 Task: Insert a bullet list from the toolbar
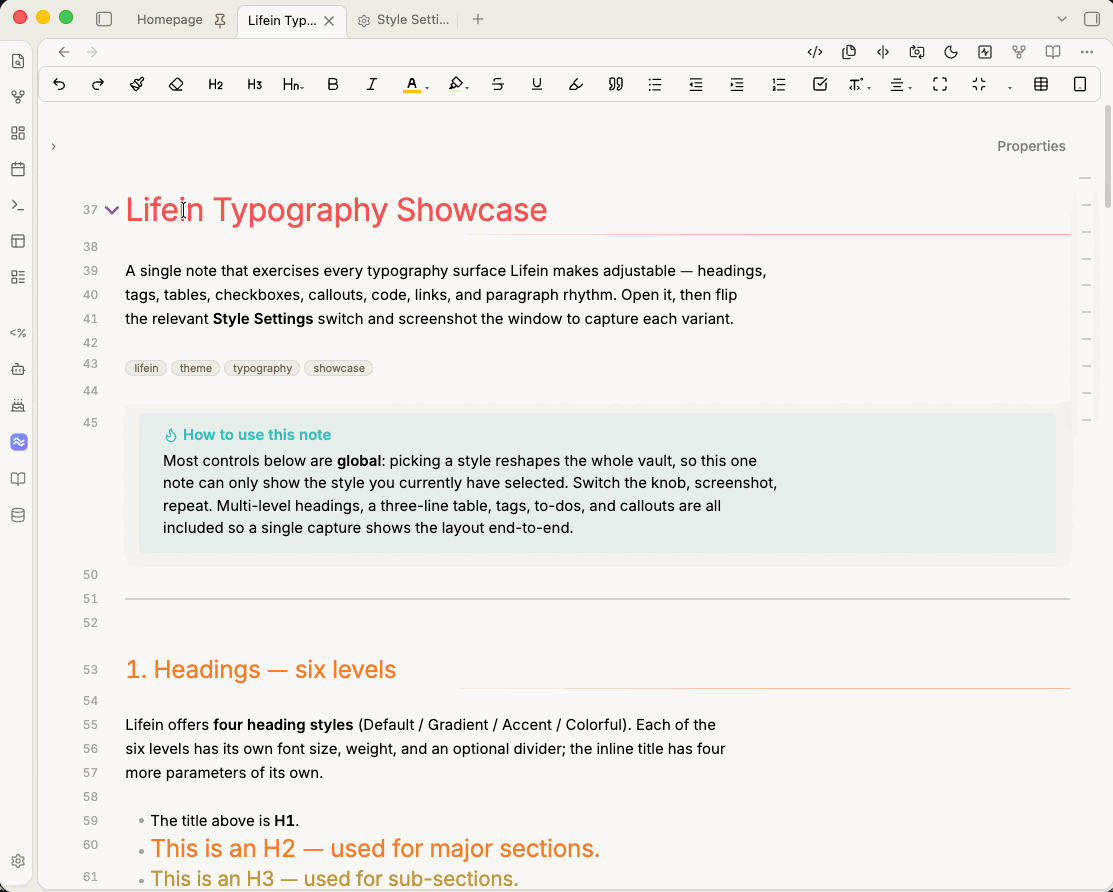654,84
